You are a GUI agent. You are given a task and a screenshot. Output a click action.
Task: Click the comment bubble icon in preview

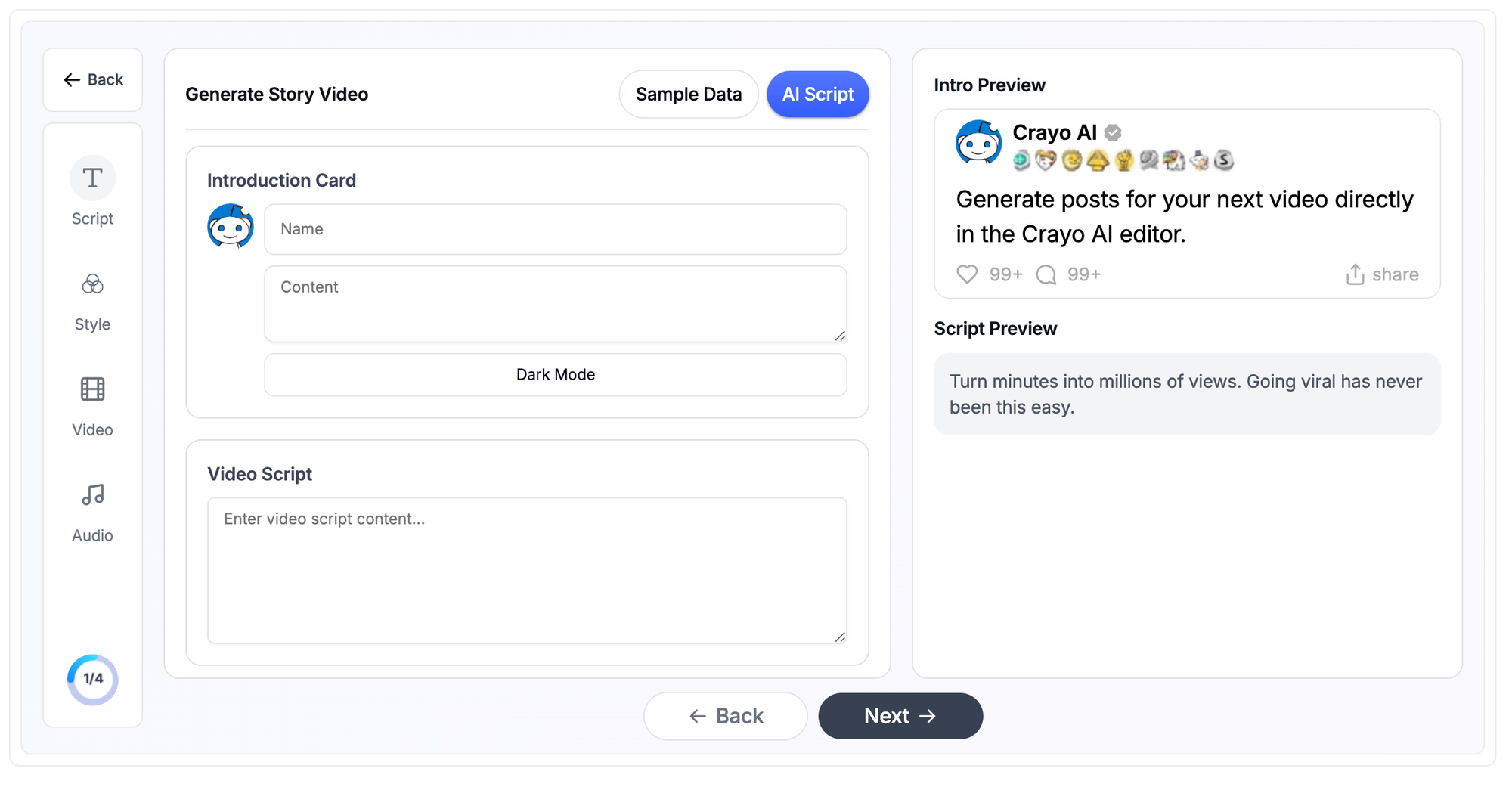[x=1046, y=274]
